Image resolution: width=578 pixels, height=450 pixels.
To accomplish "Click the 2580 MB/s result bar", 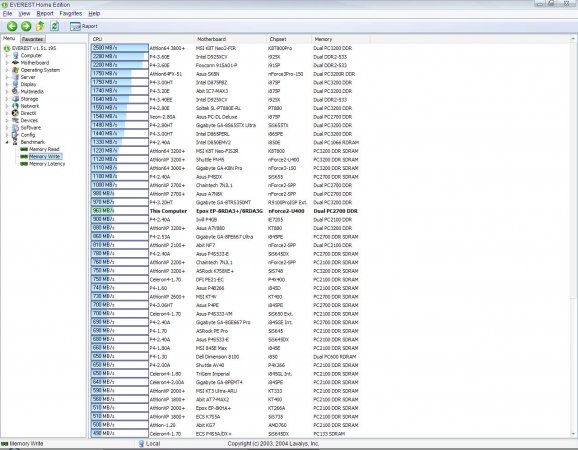I will pos(120,48).
